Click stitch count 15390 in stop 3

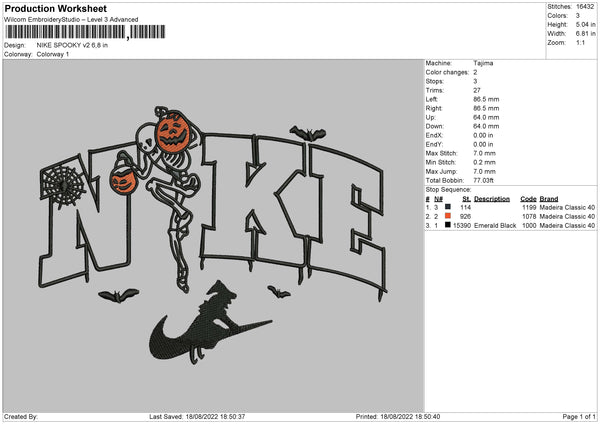coord(462,226)
